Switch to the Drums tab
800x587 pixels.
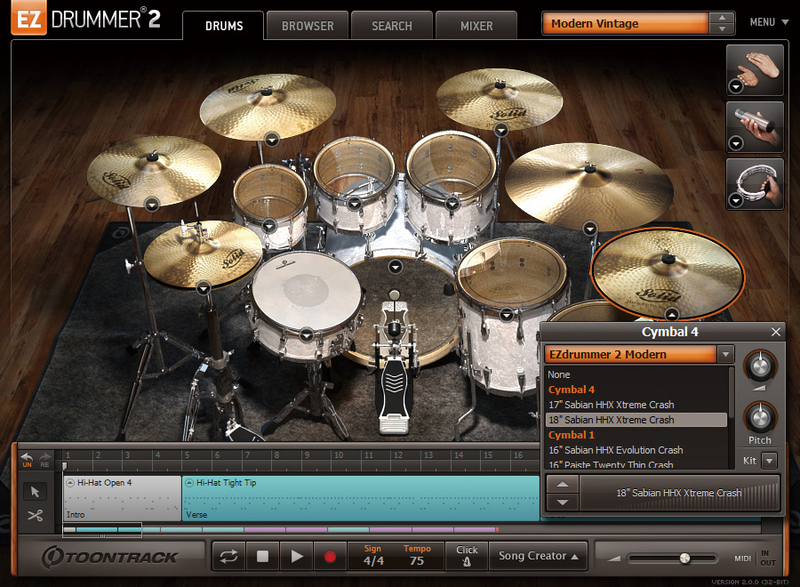tap(223, 26)
